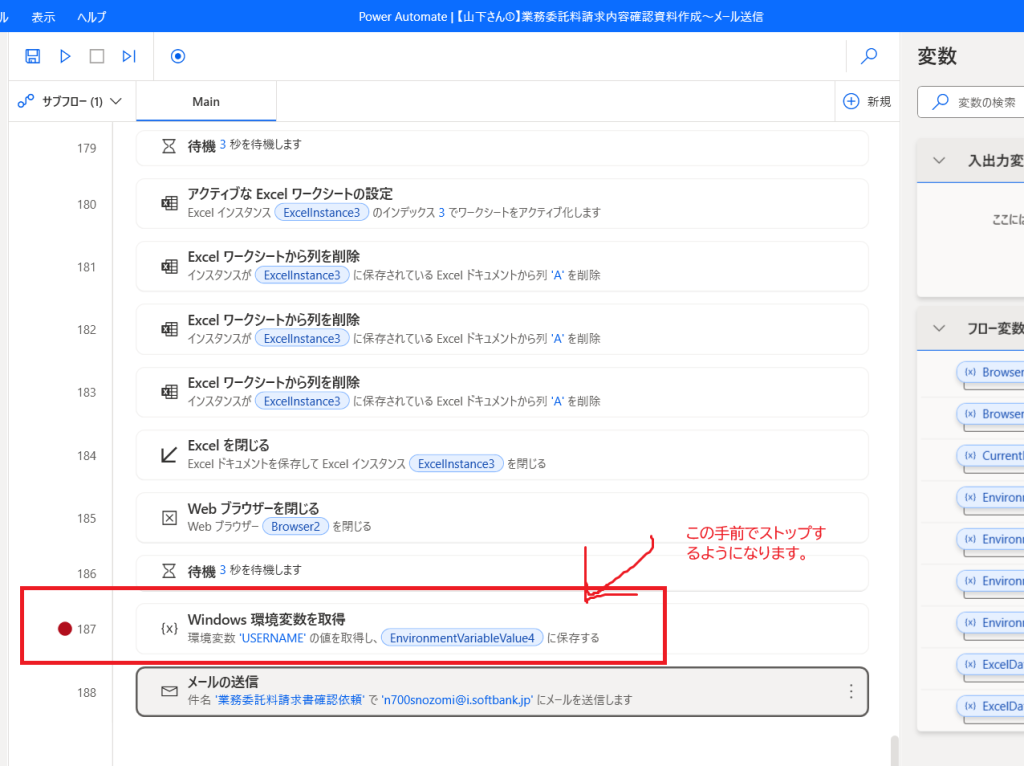Click the Save flow icon
This screenshot has height=766, width=1024.
[33, 56]
